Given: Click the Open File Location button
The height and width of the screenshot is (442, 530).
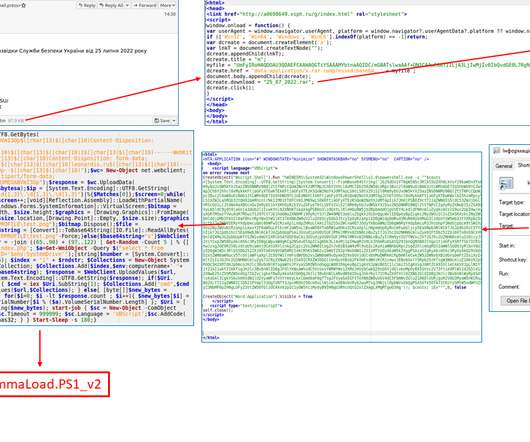Looking at the screenshot, I should [x=515, y=300].
